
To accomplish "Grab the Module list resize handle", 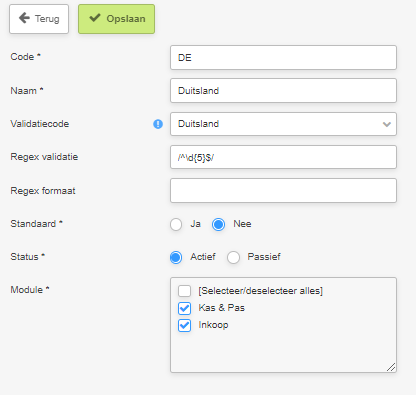I will [391, 367].
